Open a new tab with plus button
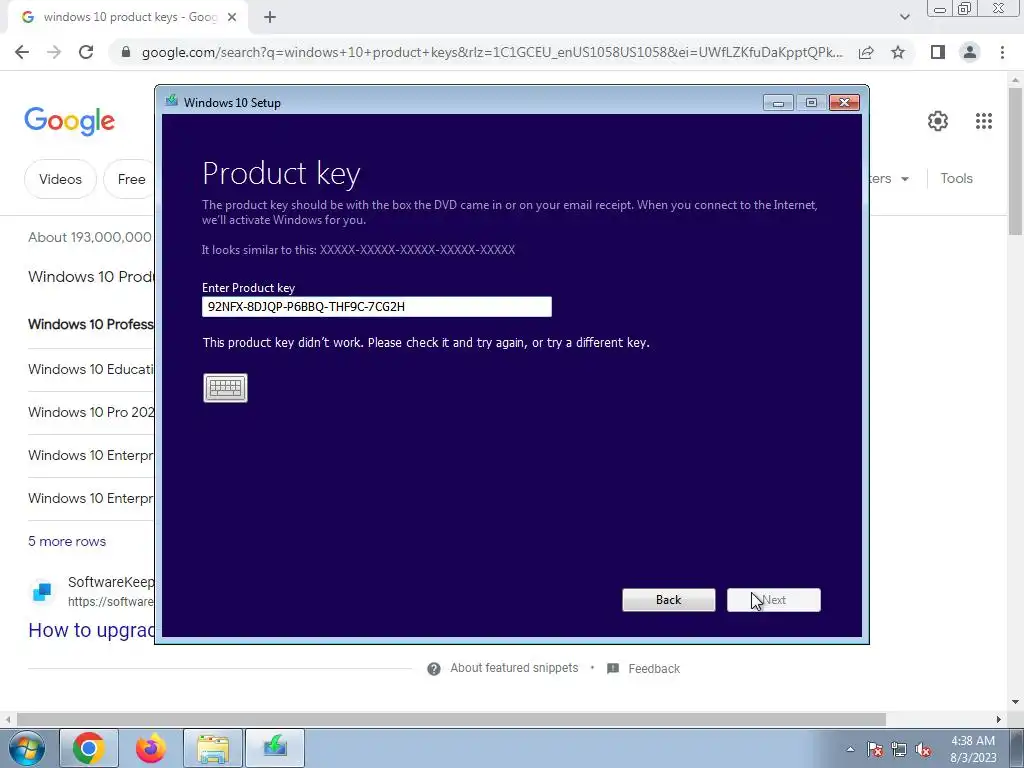The height and width of the screenshot is (768, 1024). 270,18
